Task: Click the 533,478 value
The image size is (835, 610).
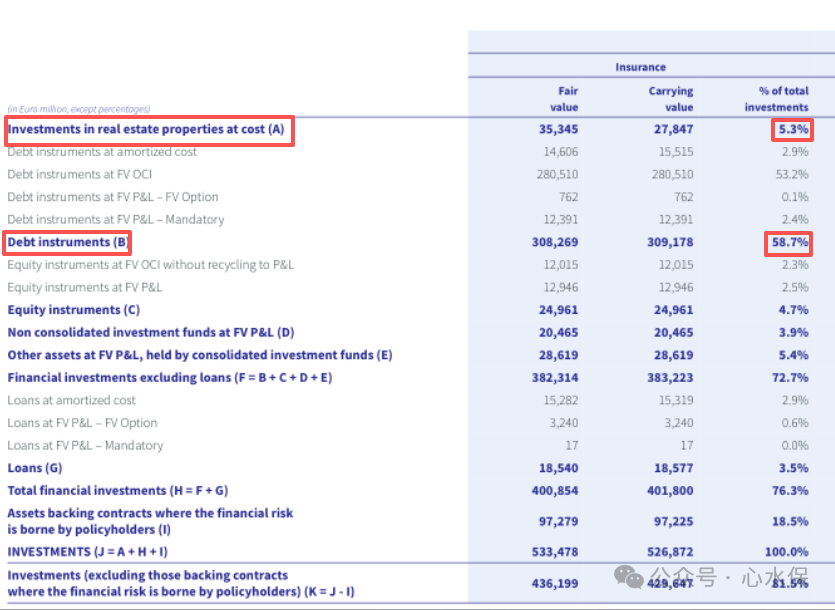Action: (x=555, y=552)
